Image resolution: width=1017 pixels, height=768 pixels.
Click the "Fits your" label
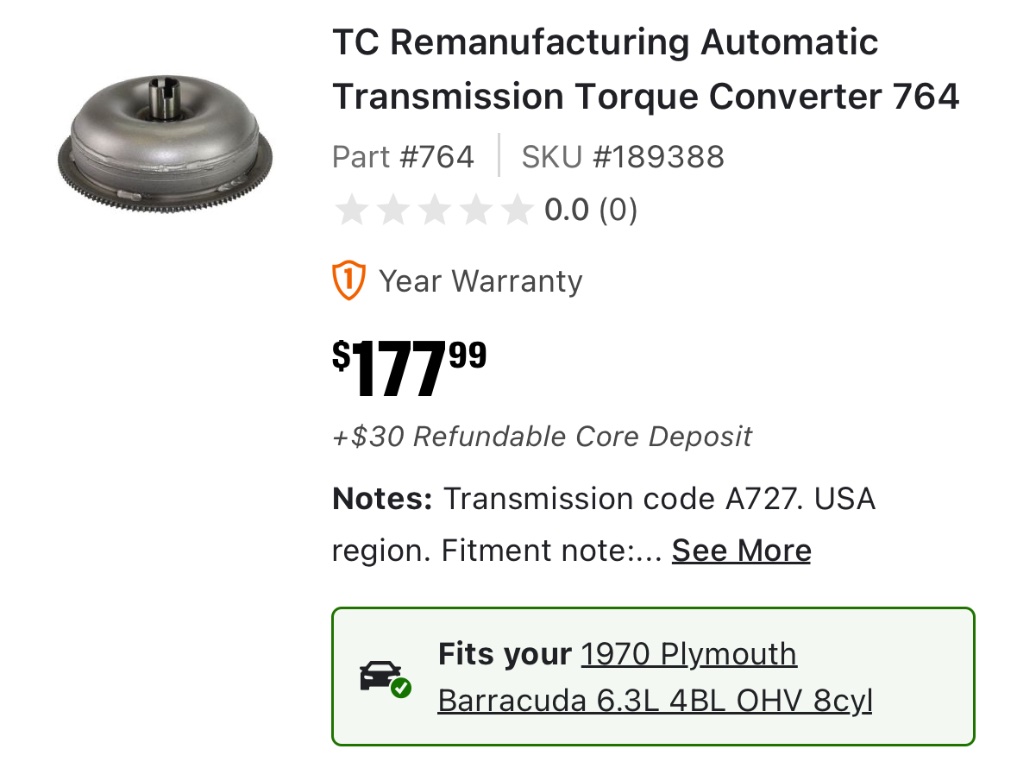point(504,654)
